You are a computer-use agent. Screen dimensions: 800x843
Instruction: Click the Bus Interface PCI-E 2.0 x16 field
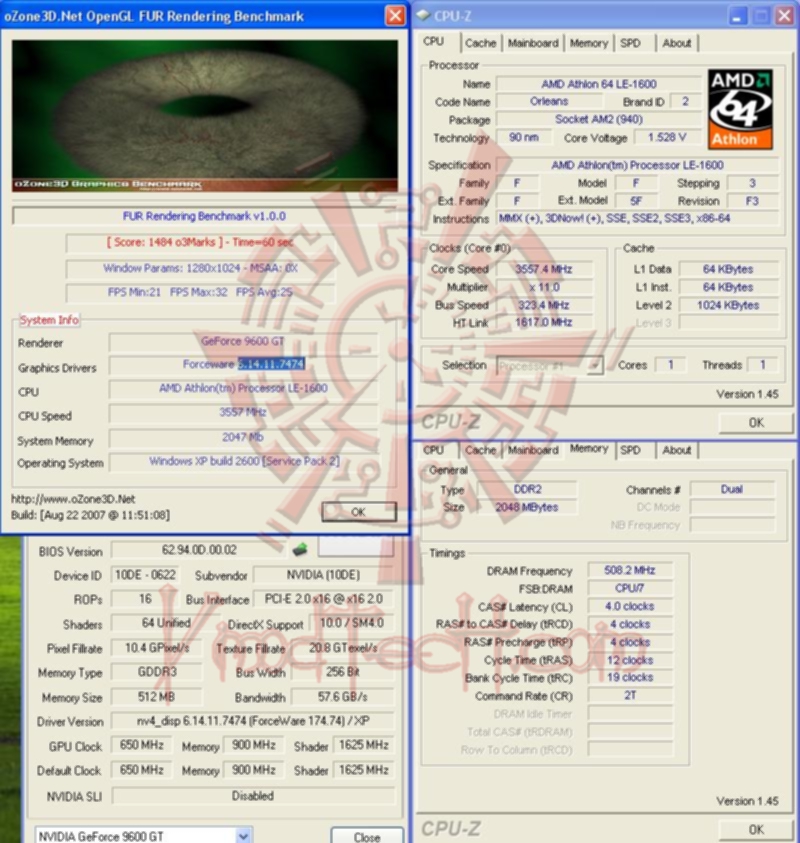[324, 599]
